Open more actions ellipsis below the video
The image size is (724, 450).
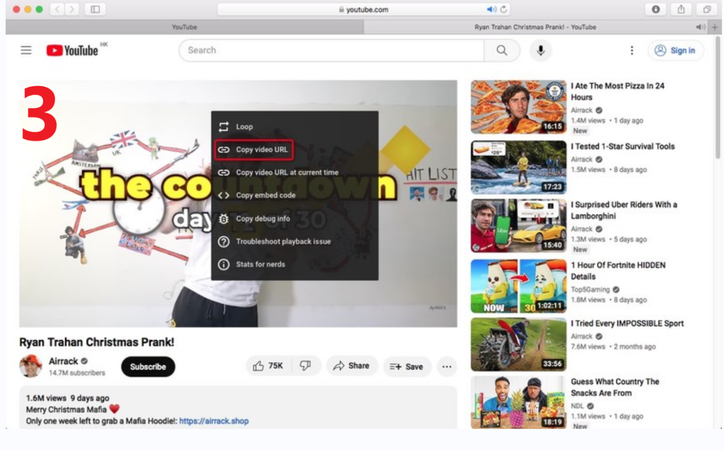446,366
